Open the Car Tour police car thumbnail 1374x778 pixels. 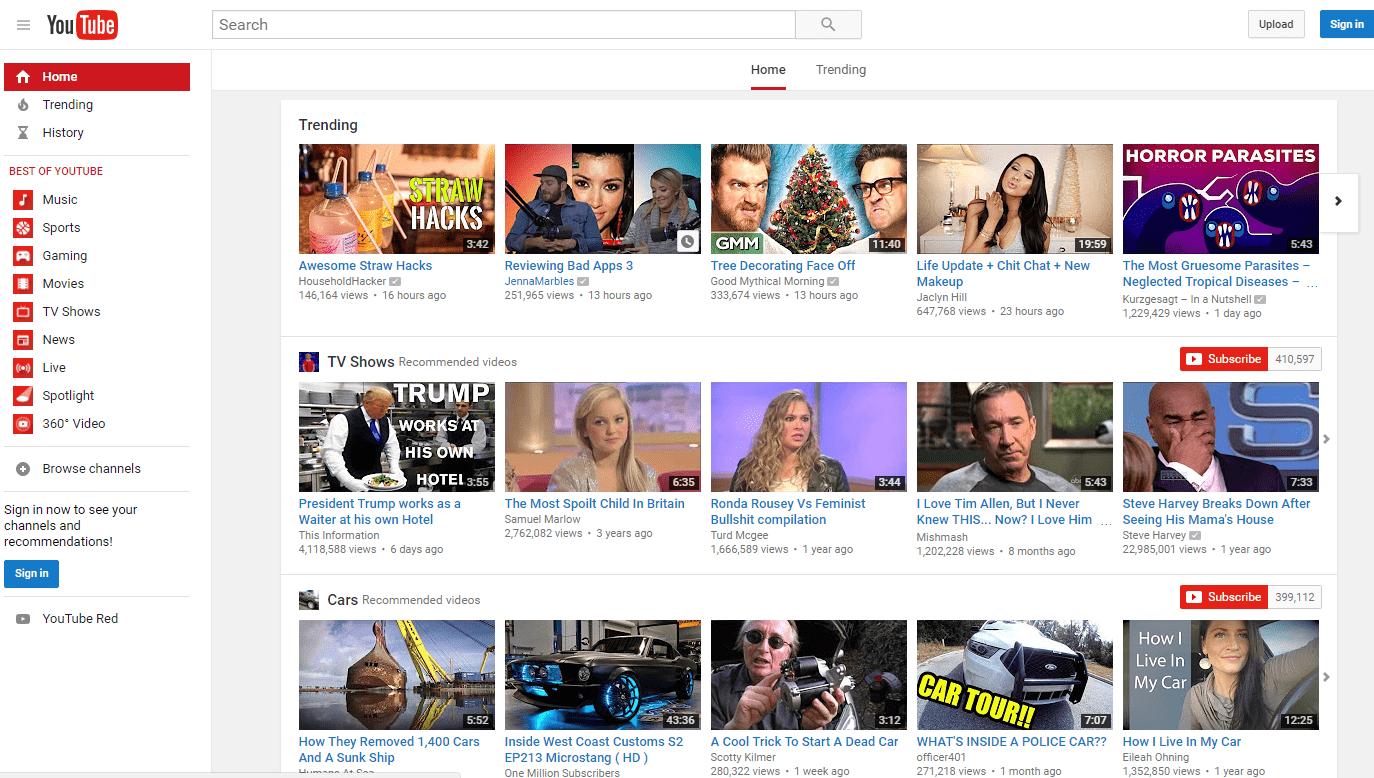pyautogui.click(x=1015, y=675)
